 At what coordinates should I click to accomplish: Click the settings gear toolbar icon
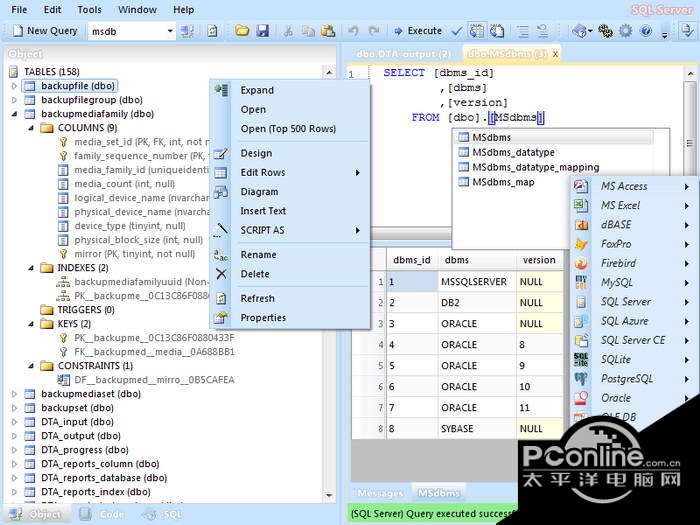click(625, 31)
